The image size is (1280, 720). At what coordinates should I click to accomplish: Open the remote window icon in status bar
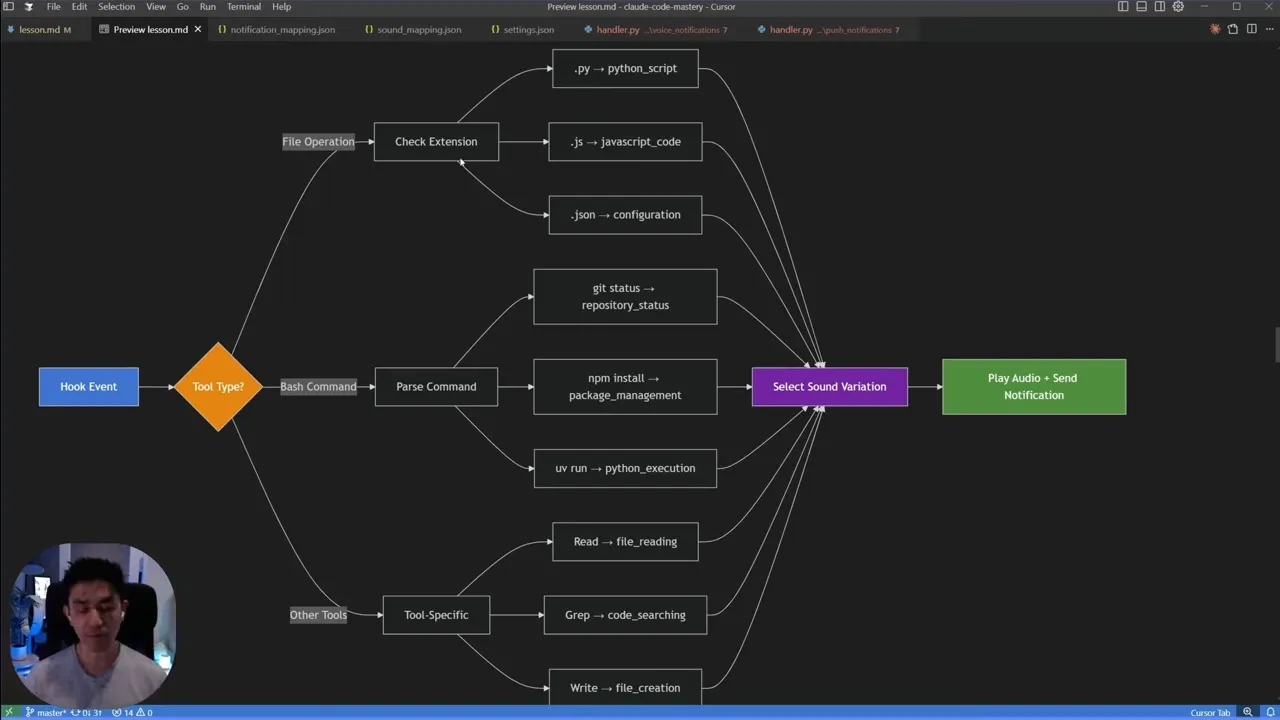coord(9,712)
